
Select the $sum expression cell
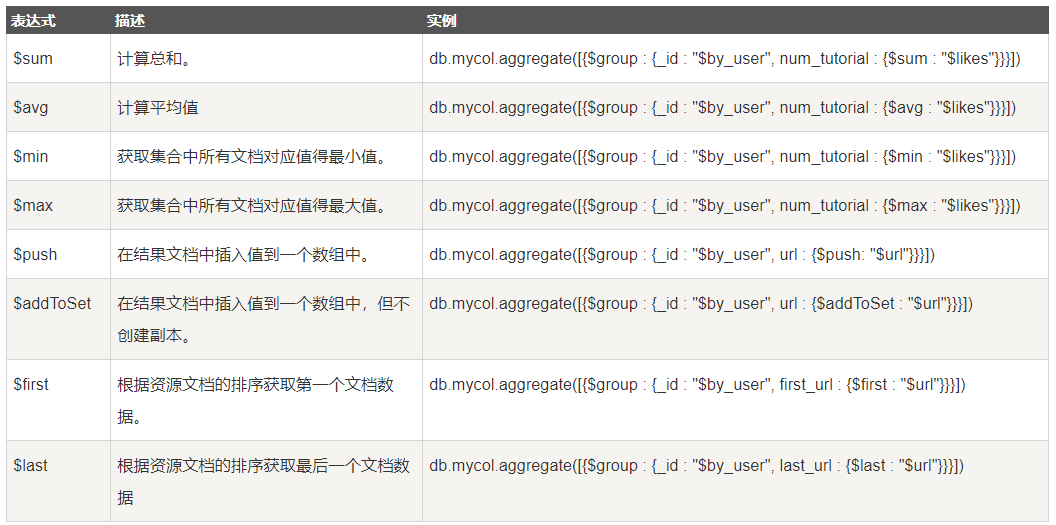click(33, 58)
